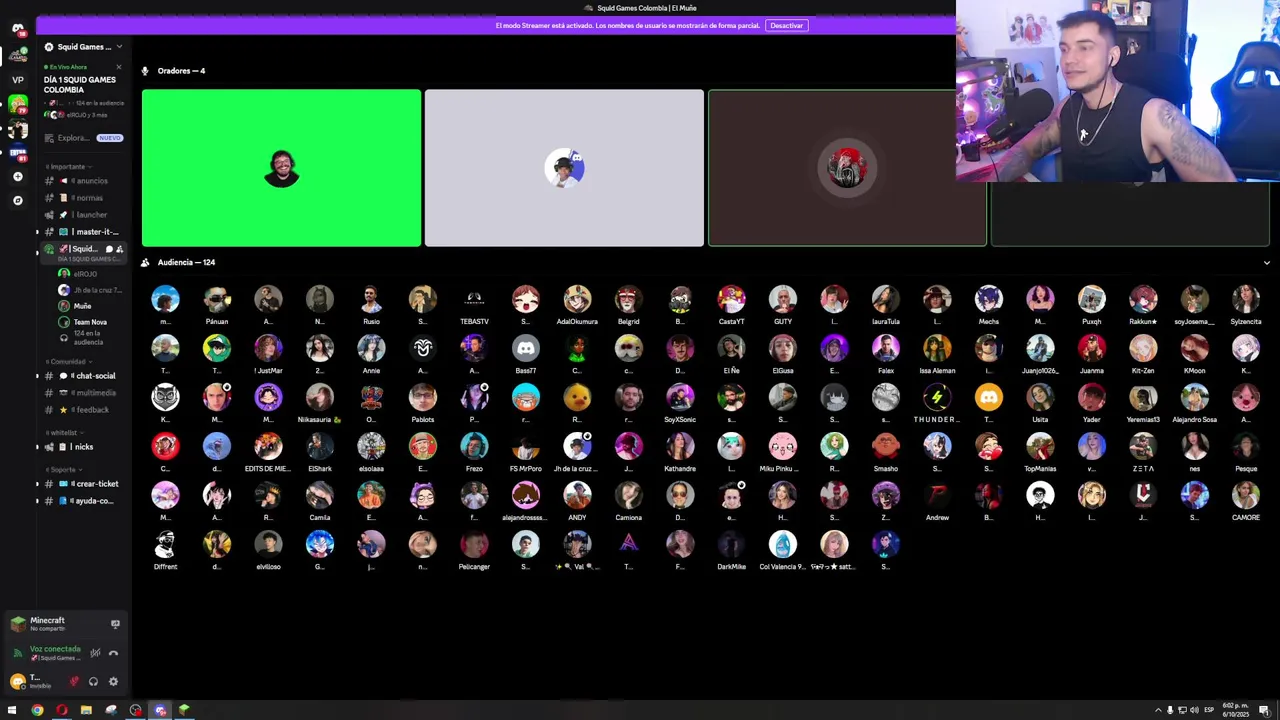Disconnect from voice with hang-up icon
This screenshot has width=1280, height=720.
113,653
